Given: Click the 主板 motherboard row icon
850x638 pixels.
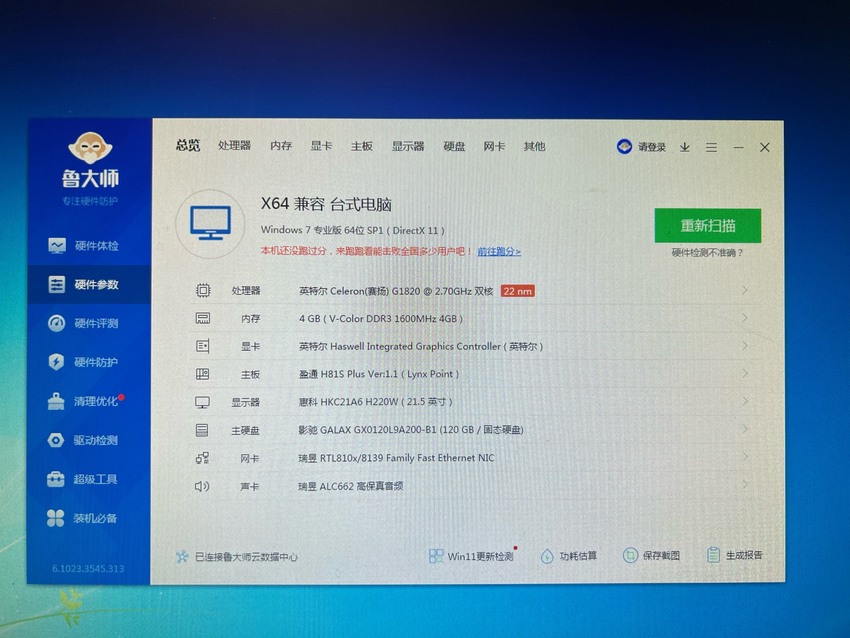Looking at the screenshot, I should (202, 374).
